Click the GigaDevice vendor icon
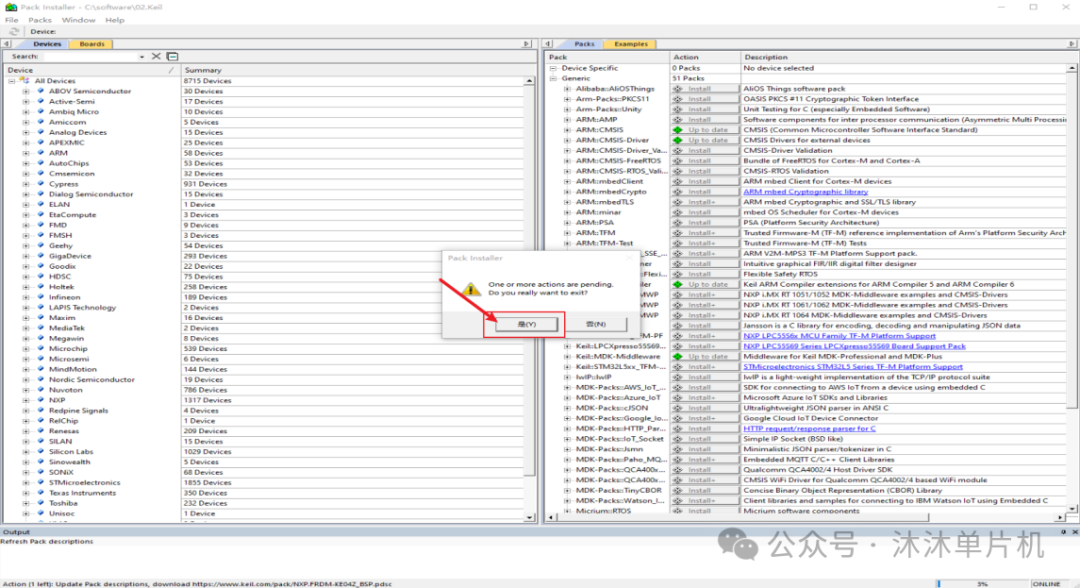Viewport: 1080px width, 588px height. pos(41,256)
